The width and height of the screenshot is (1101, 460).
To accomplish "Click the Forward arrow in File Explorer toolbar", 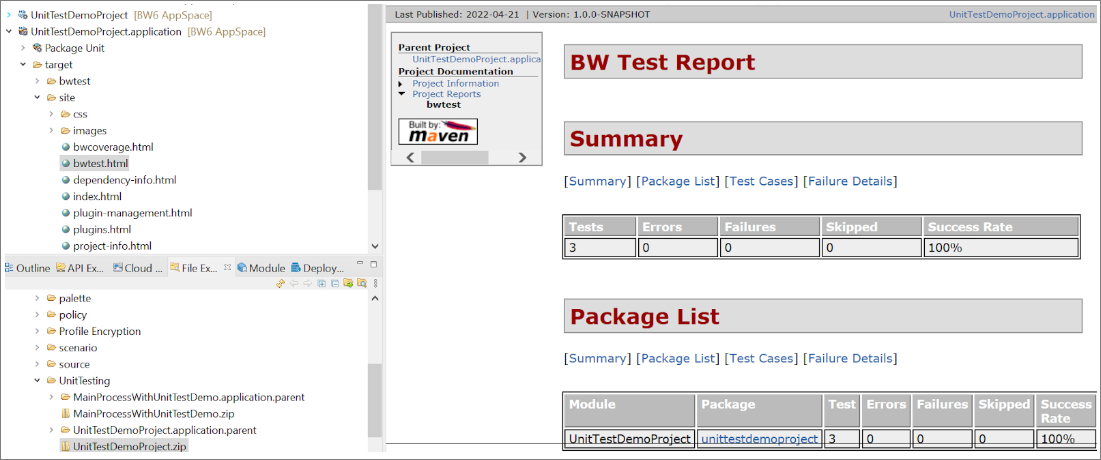I will 308,283.
